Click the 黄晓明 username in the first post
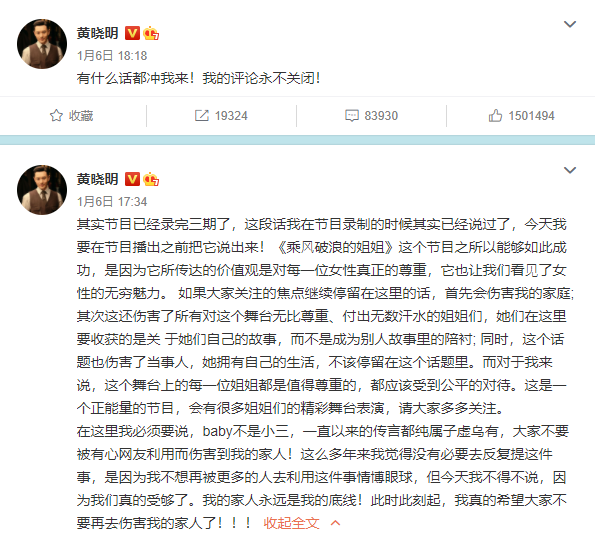The image size is (595, 534). (x=98, y=33)
